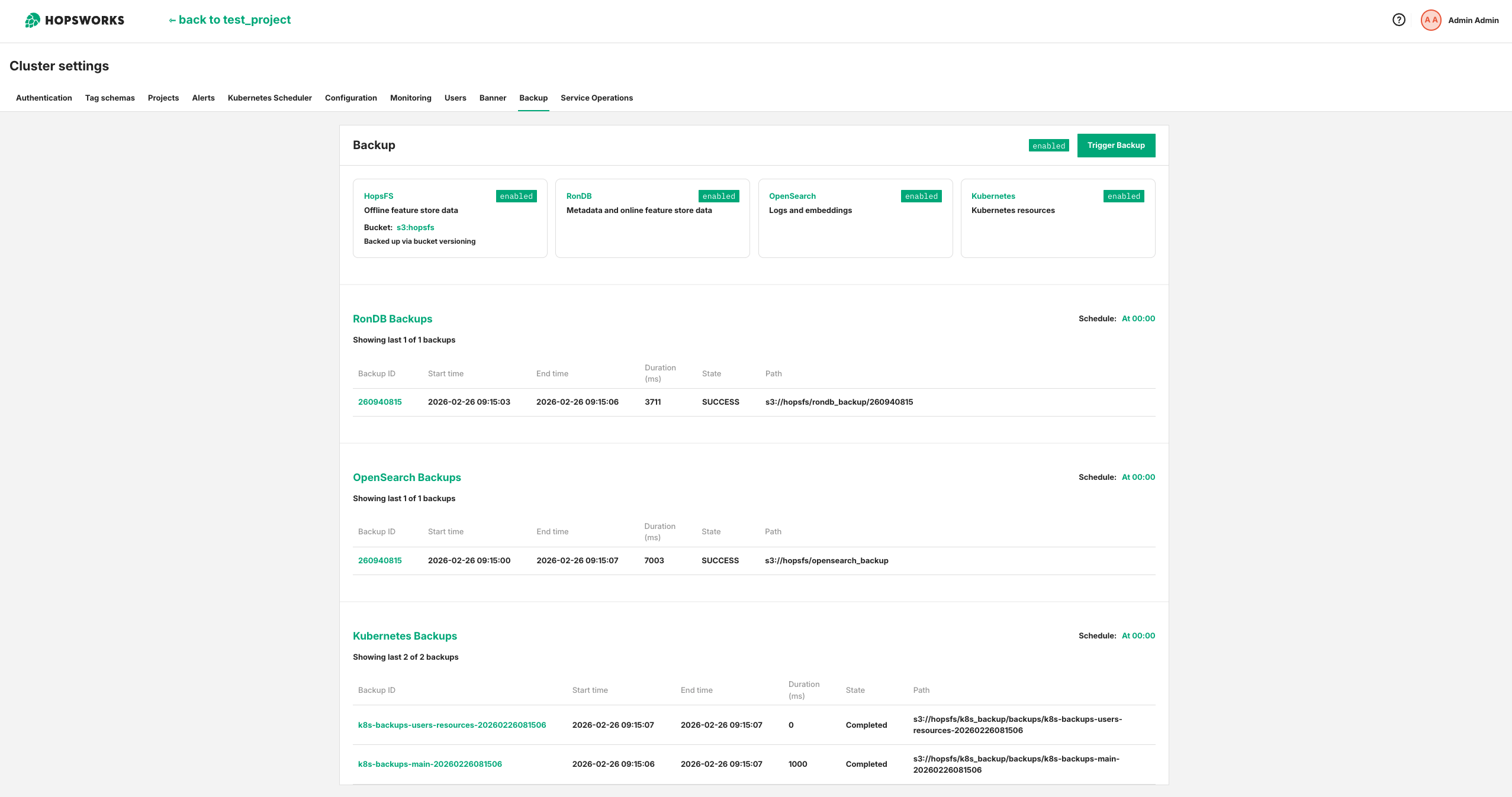Image resolution: width=1512 pixels, height=797 pixels.
Task: Click the RonDB duration value 3711
Action: point(653,402)
